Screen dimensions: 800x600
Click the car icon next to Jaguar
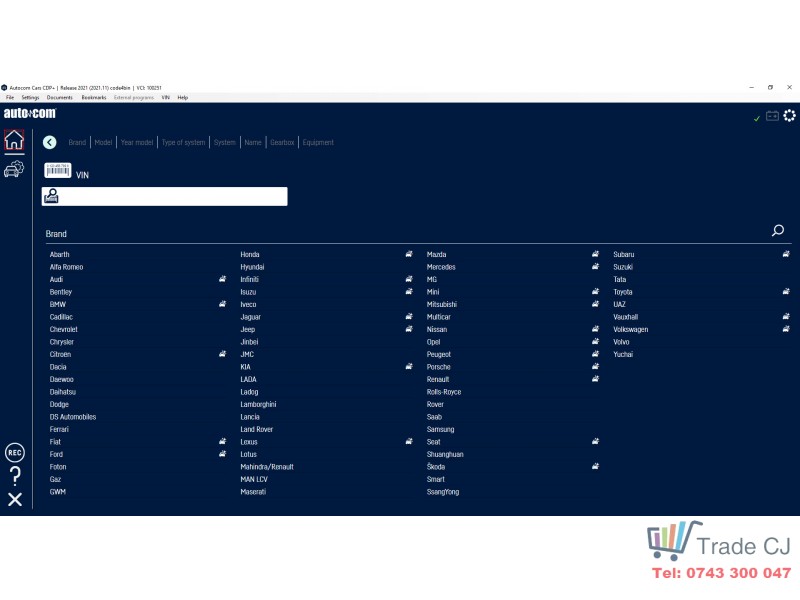click(409, 317)
